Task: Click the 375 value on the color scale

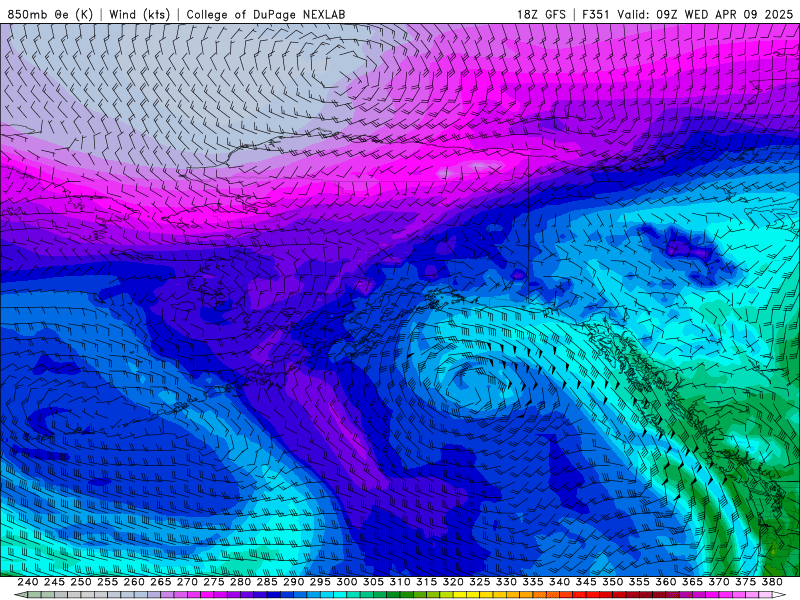Action: click(745, 582)
